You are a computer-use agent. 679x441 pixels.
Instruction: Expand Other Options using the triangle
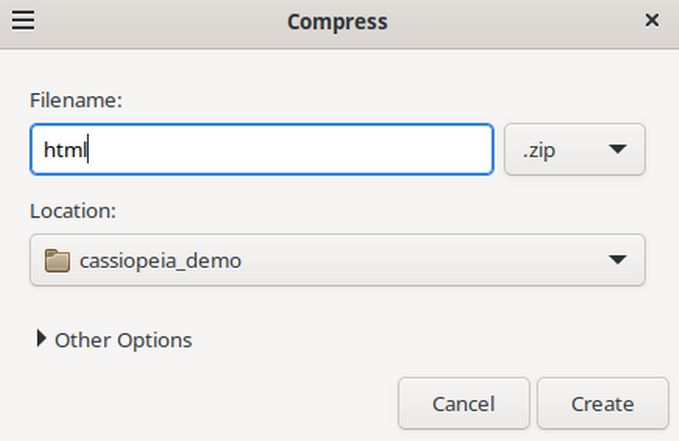41,339
